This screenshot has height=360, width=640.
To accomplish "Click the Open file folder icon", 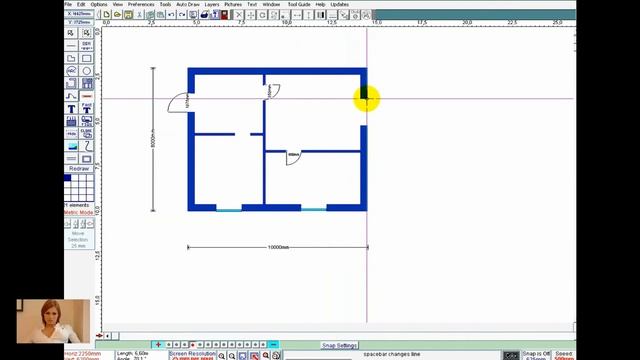I will coord(117,15).
